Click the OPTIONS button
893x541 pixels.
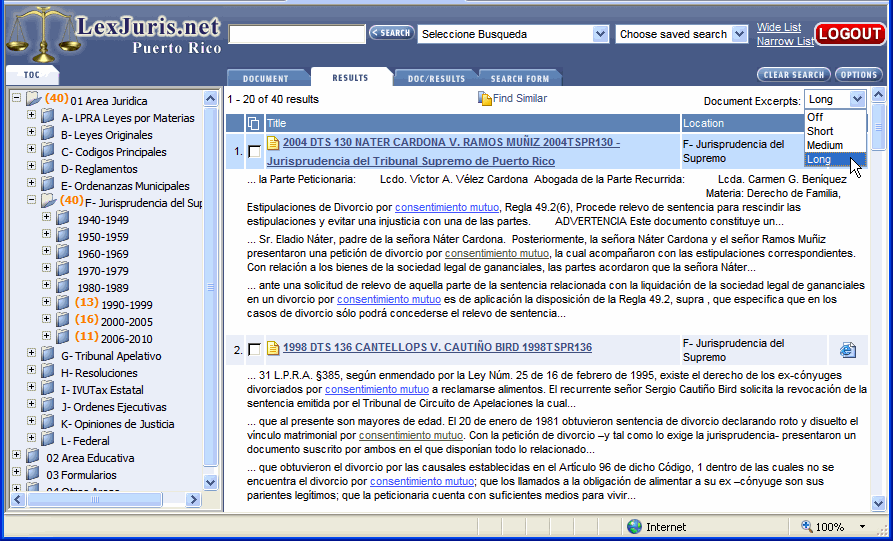point(859,75)
